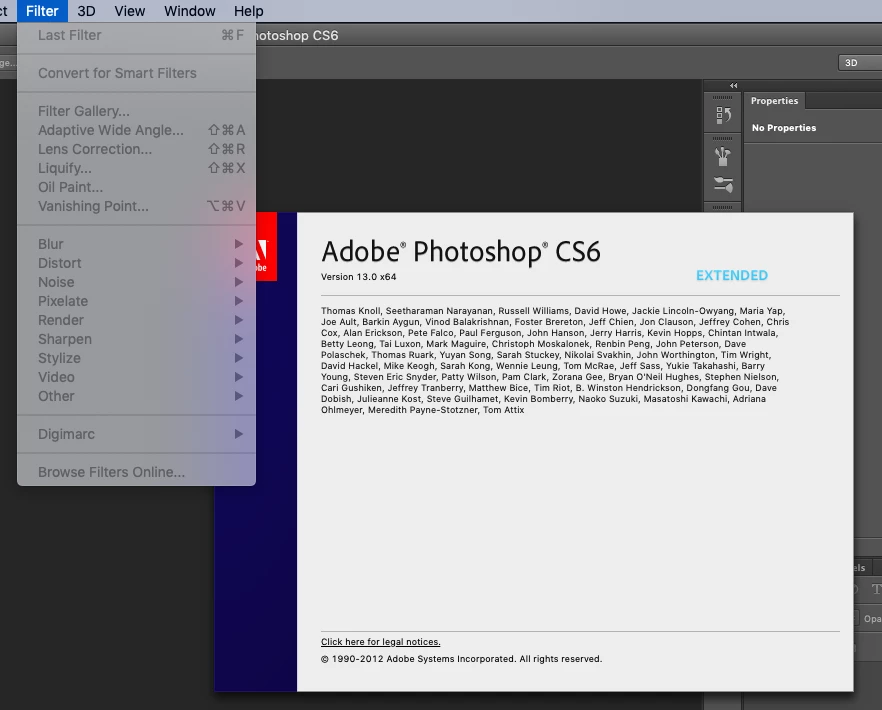Open the 3D workspace switcher dropdown

tap(860, 63)
